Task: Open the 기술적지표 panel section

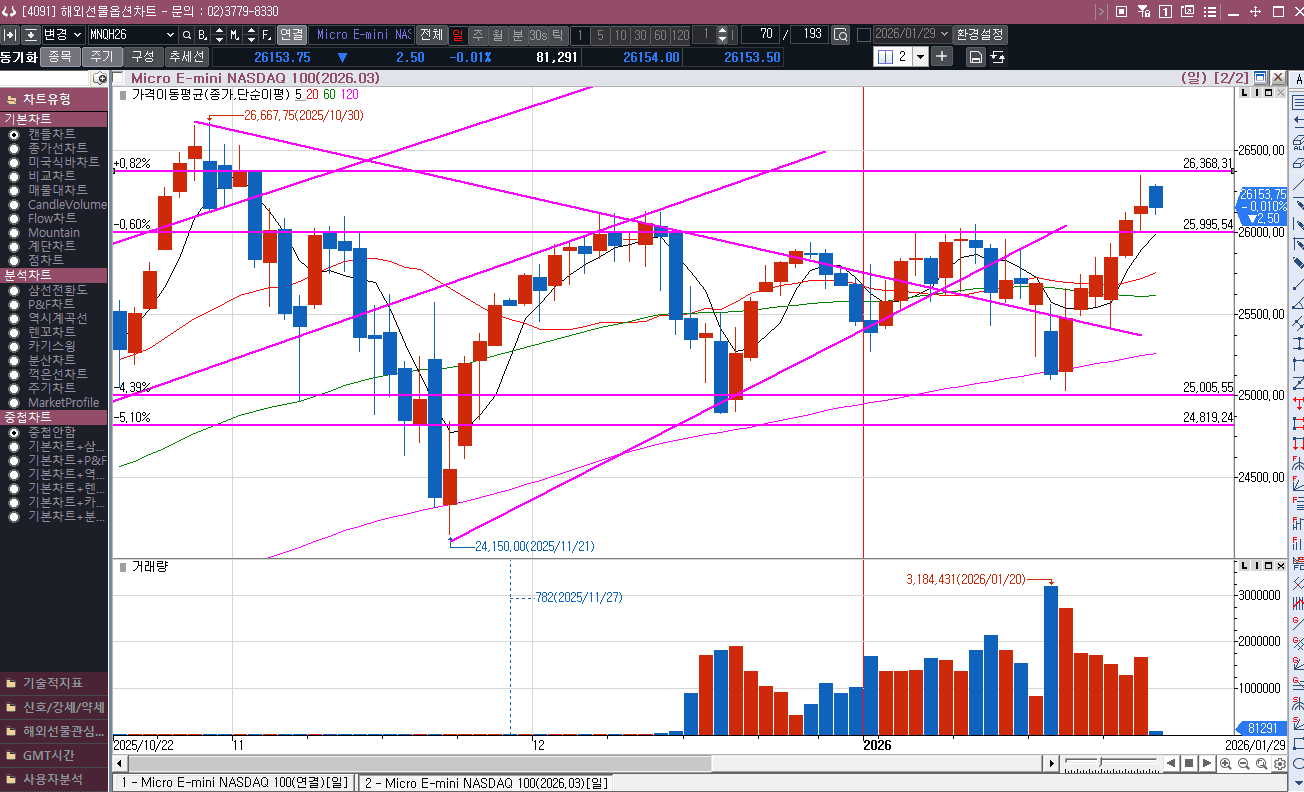Action: point(53,684)
